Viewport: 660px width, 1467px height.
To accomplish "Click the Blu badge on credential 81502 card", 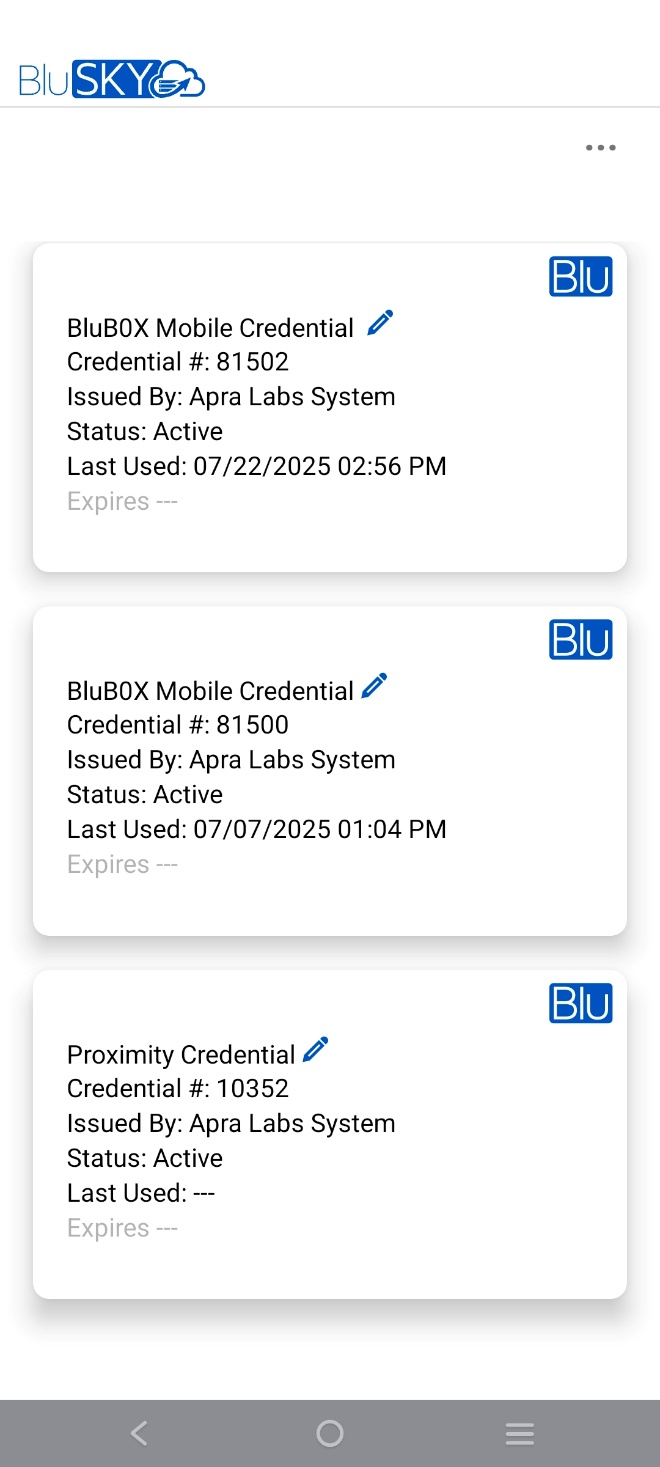I will (x=581, y=276).
